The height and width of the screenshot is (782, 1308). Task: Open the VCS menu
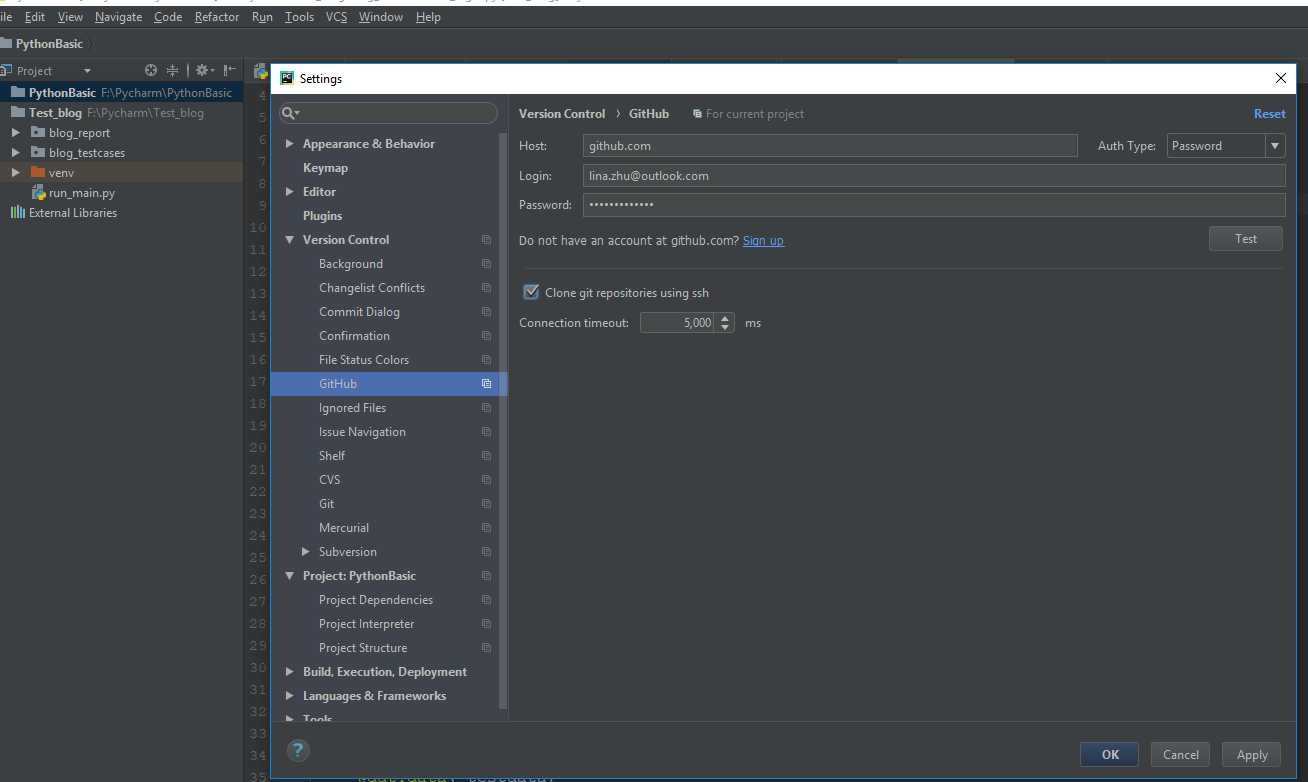pyautogui.click(x=337, y=17)
